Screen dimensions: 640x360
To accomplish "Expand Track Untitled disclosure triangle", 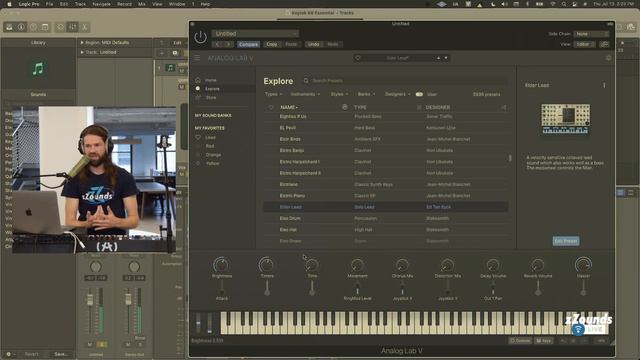I will tap(82, 52).
